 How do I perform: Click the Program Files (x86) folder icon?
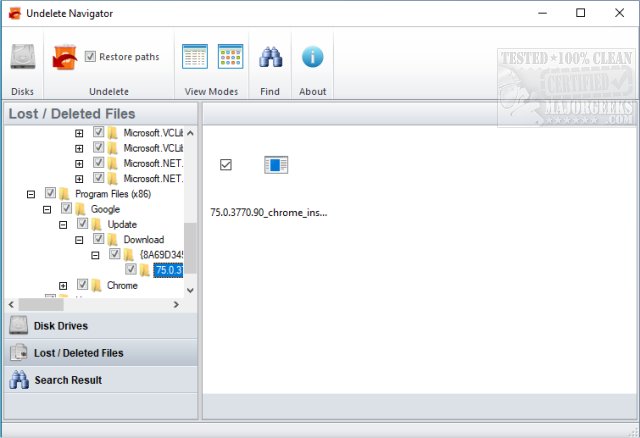click(64, 193)
